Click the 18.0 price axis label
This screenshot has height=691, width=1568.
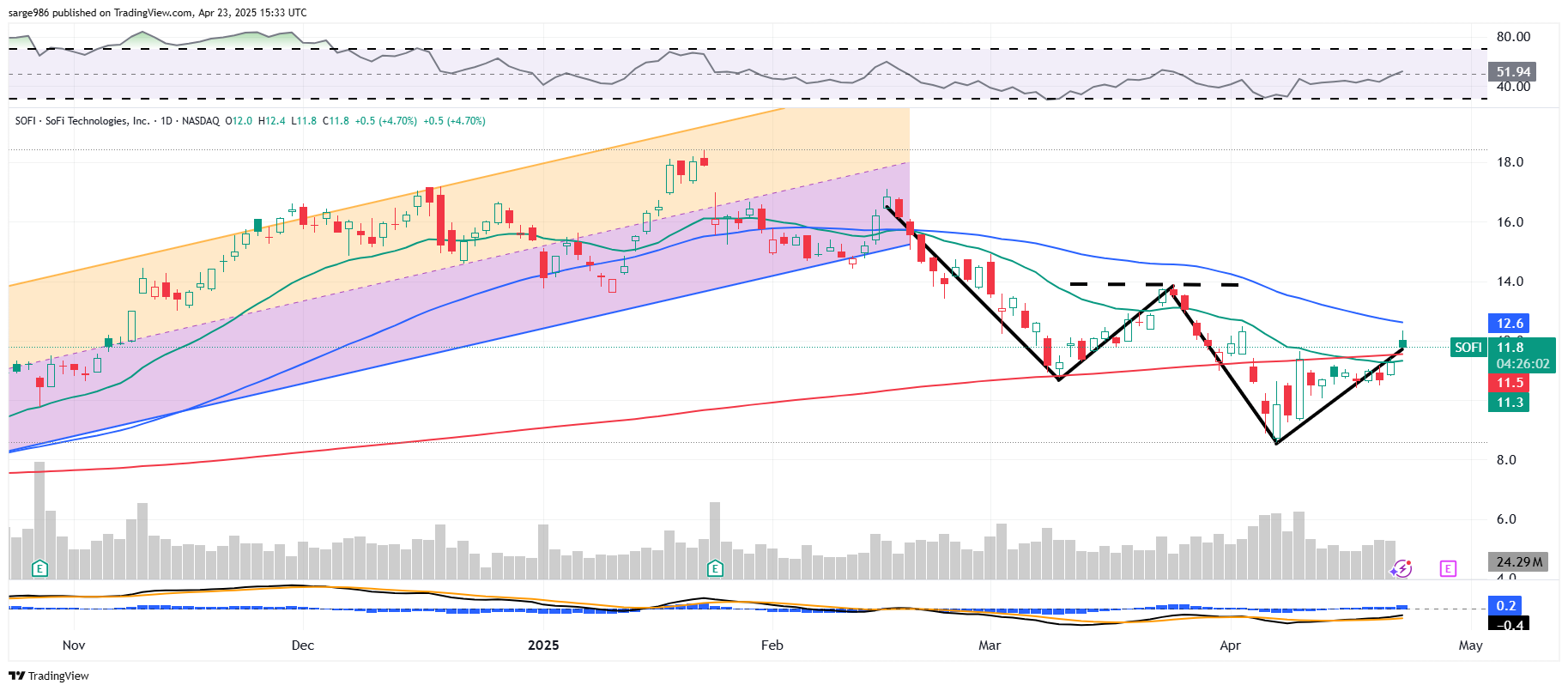(x=1510, y=162)
